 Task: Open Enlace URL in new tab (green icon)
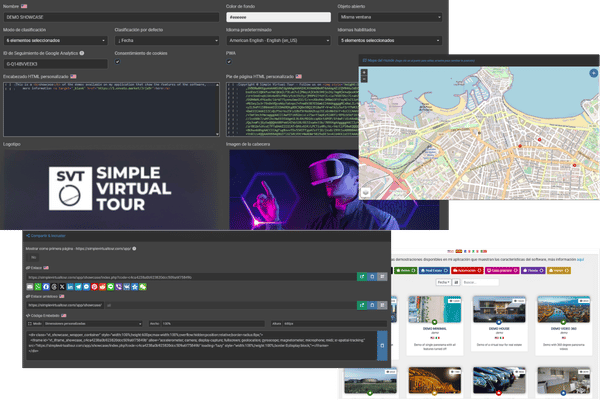point(362,276)
